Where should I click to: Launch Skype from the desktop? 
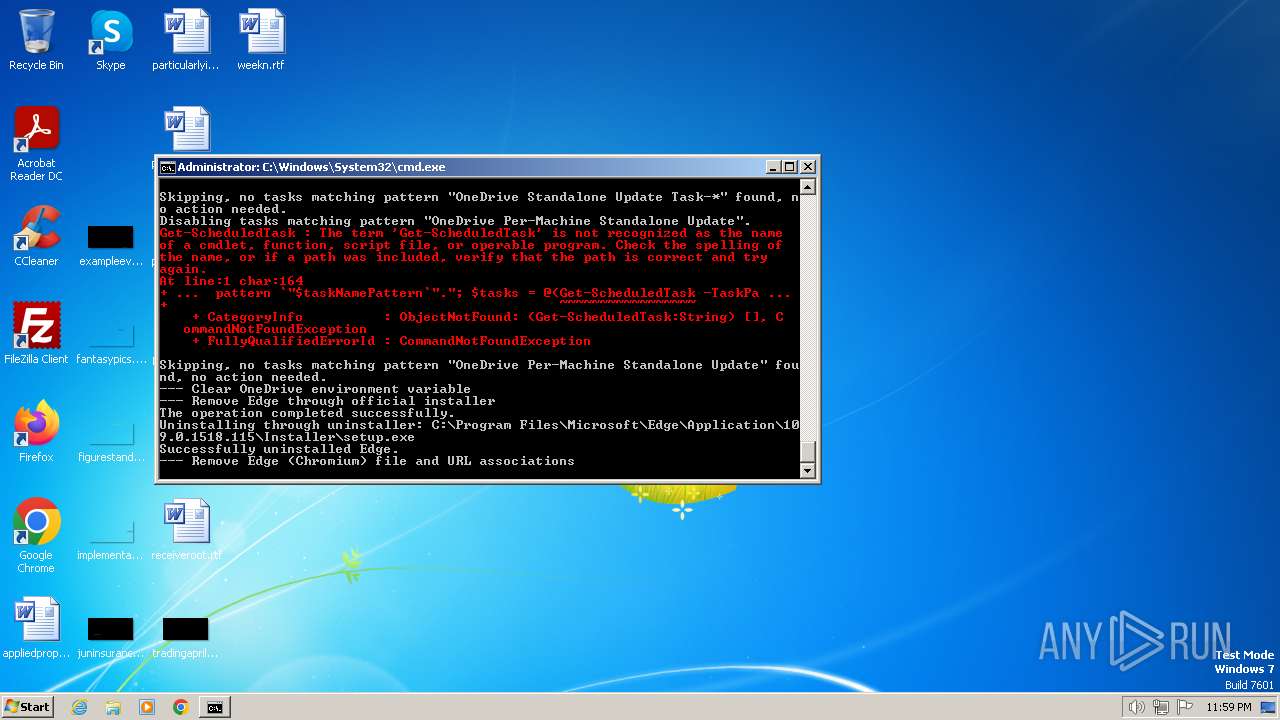(x=110, y=40)
